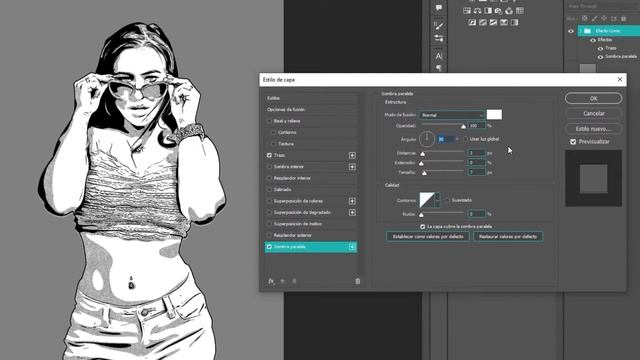Click the Cancelar button
Viewport: 640px width, 360px height.
click(x=593, y=113)
